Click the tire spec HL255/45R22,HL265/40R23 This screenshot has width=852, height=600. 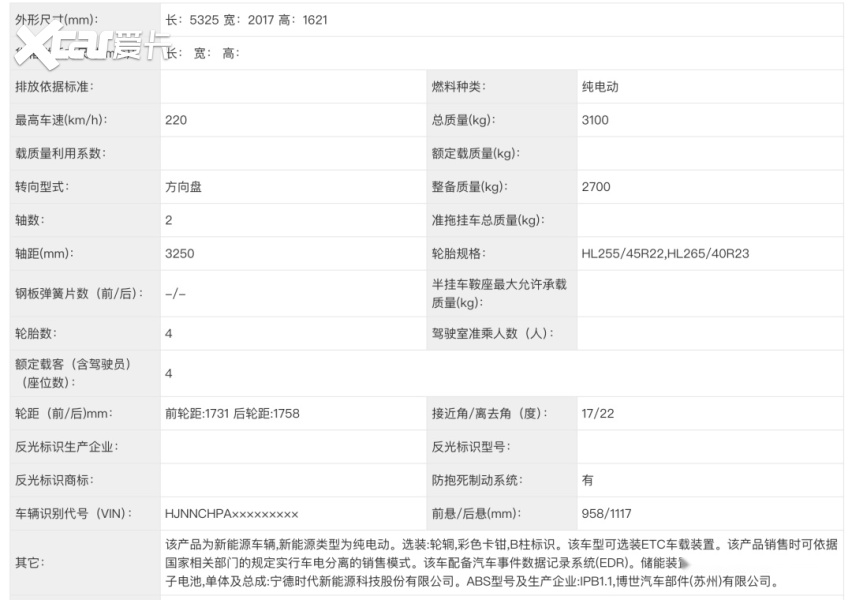[664, 254]
